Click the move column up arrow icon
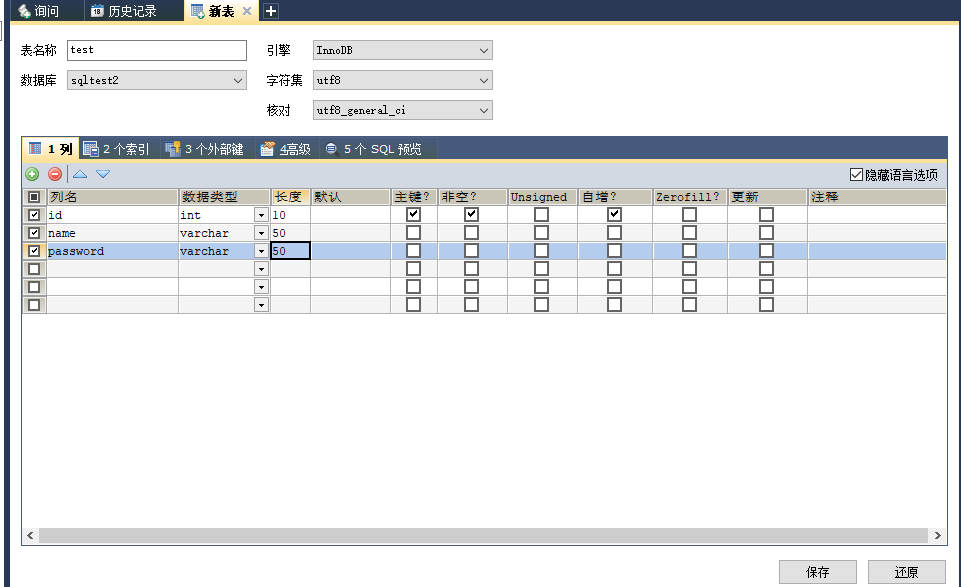 coord(79,174)
